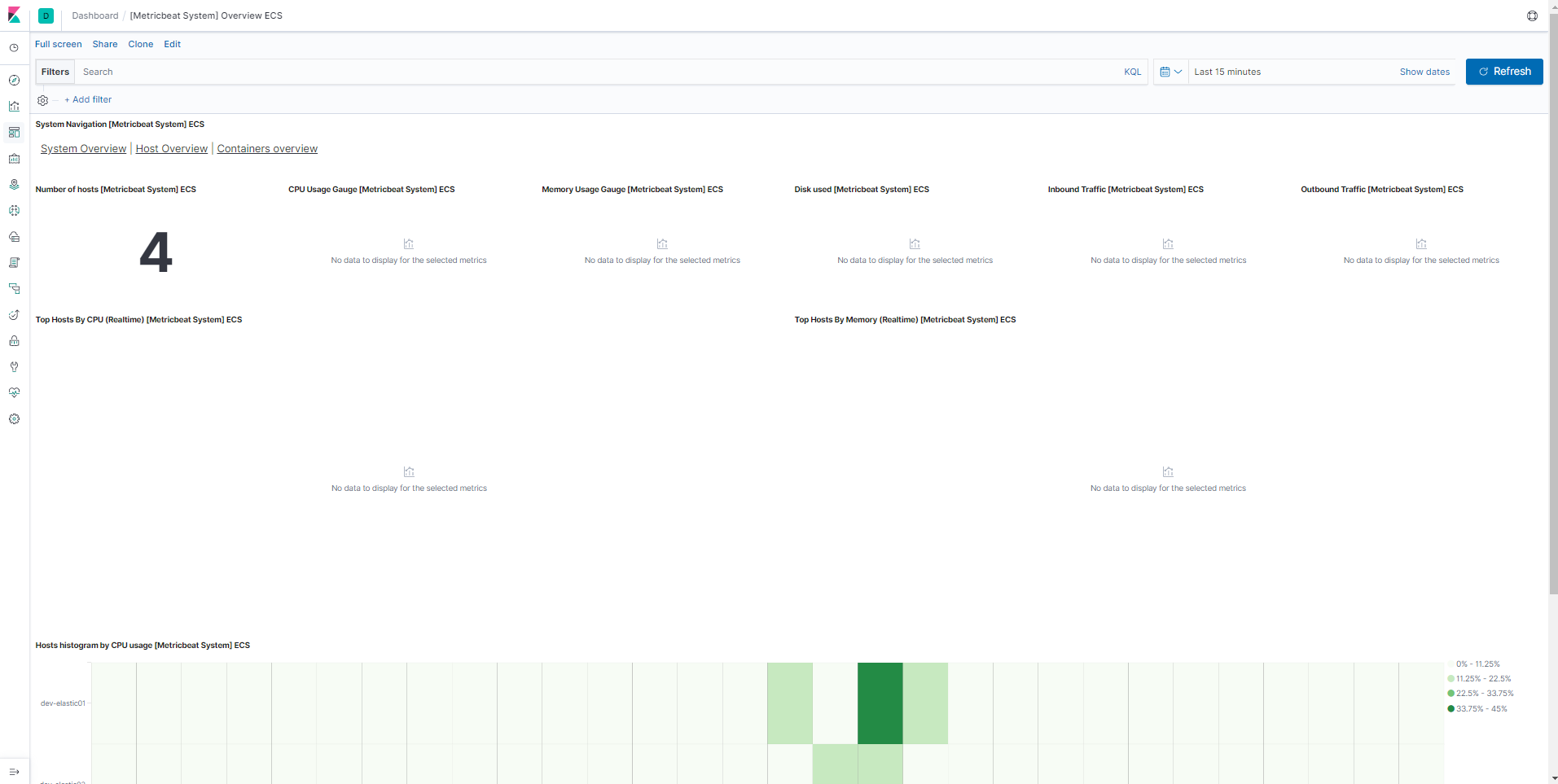This screenshot has height=784, width=1558.
Task: Go to the Dashboard breadcrumb
Action: [95, 15]
